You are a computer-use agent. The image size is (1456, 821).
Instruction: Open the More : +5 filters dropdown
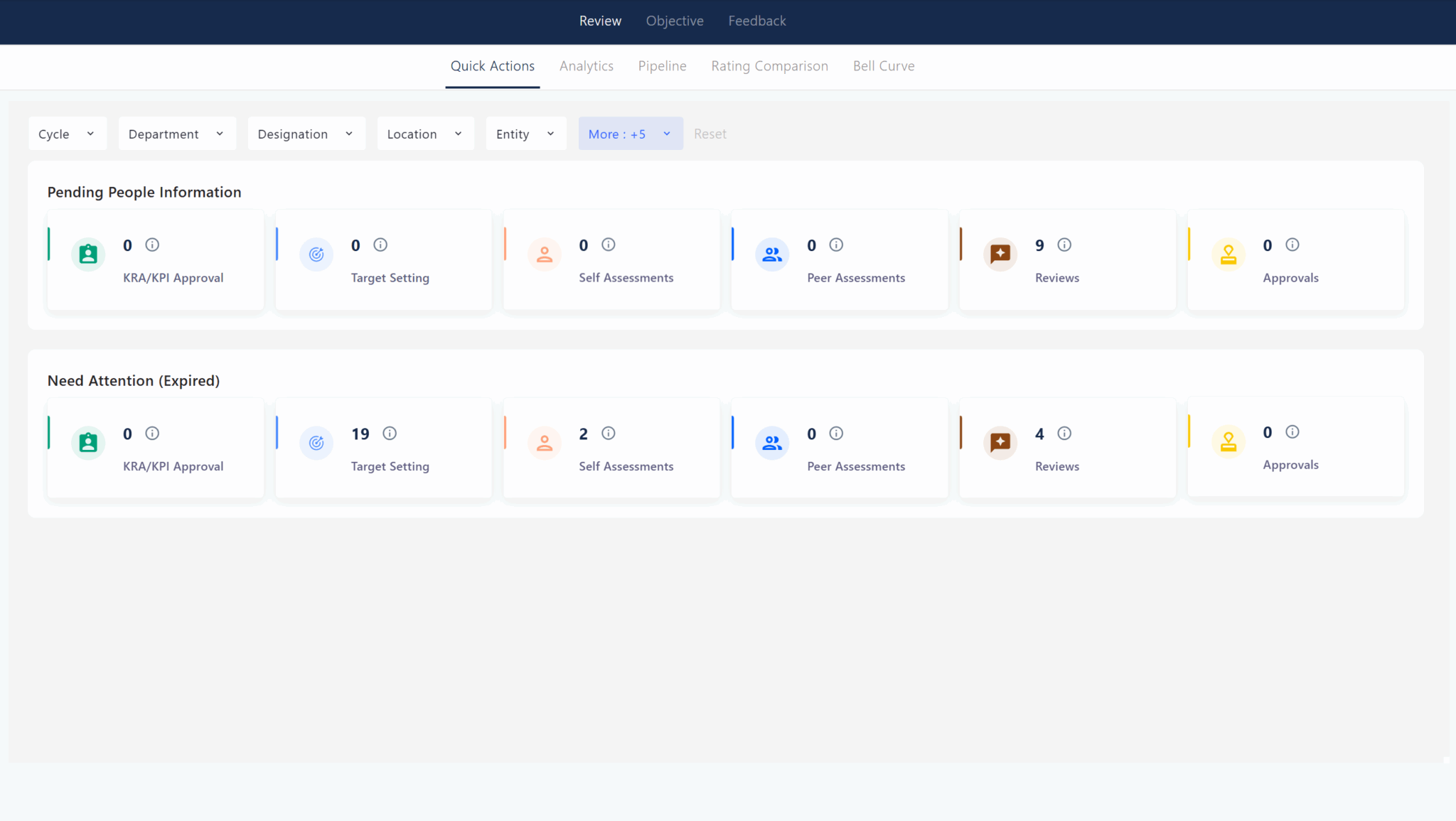tap(630, 133)
